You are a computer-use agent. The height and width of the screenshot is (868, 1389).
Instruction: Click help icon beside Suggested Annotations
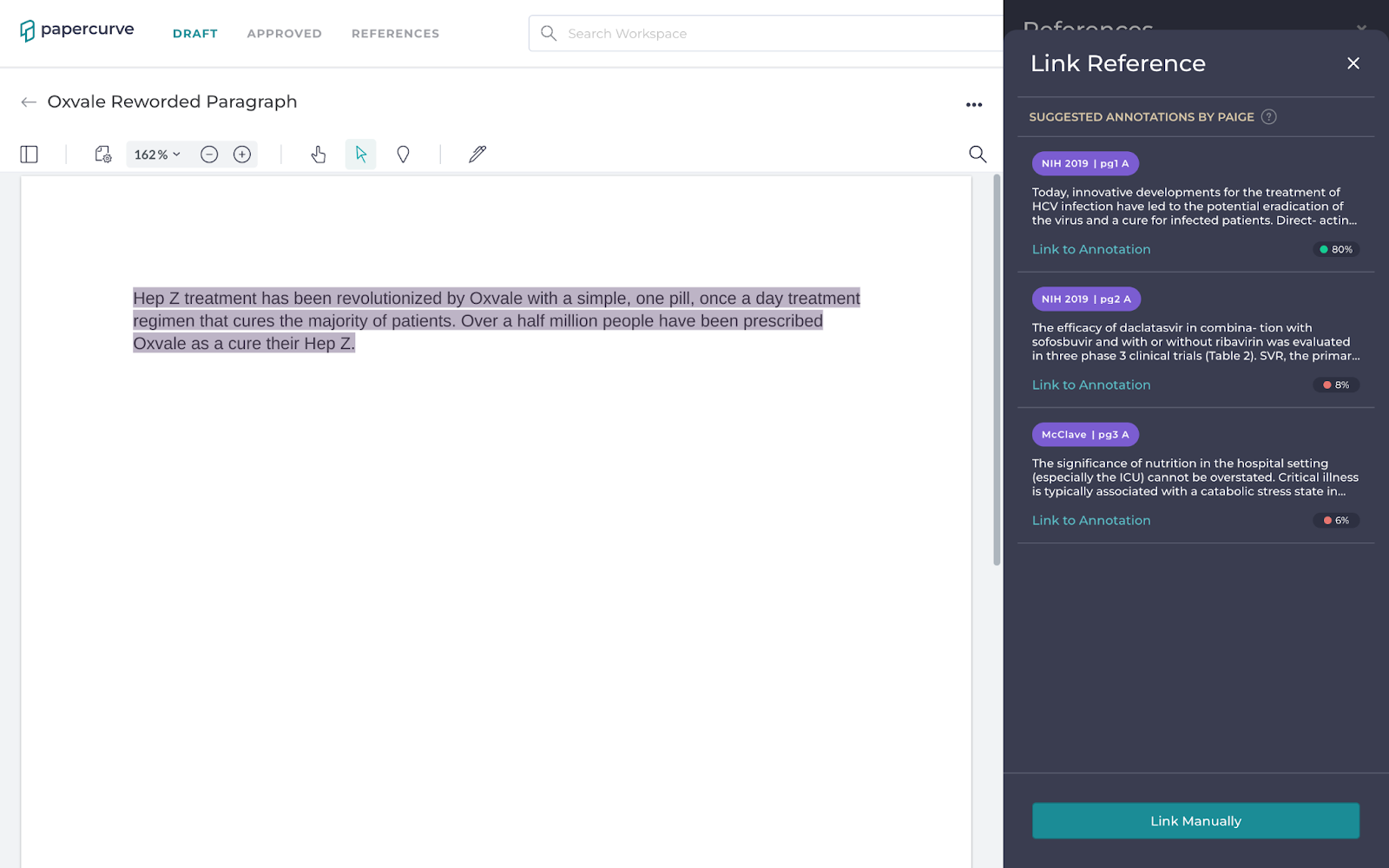[1269, 117]
